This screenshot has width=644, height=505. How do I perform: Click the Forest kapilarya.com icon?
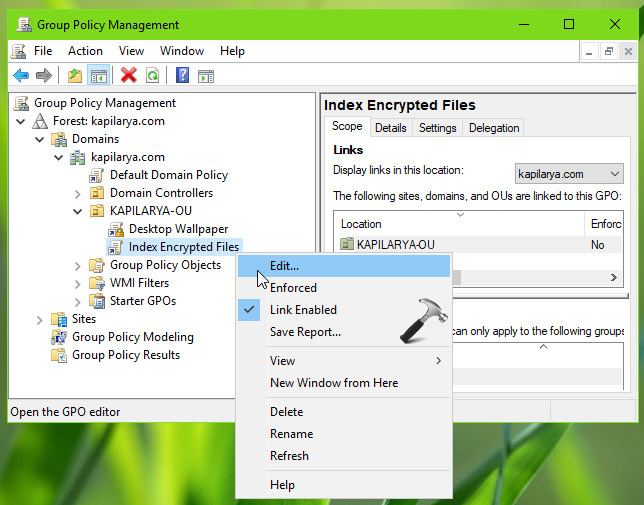pyautogui.click(x=40, y=121)
